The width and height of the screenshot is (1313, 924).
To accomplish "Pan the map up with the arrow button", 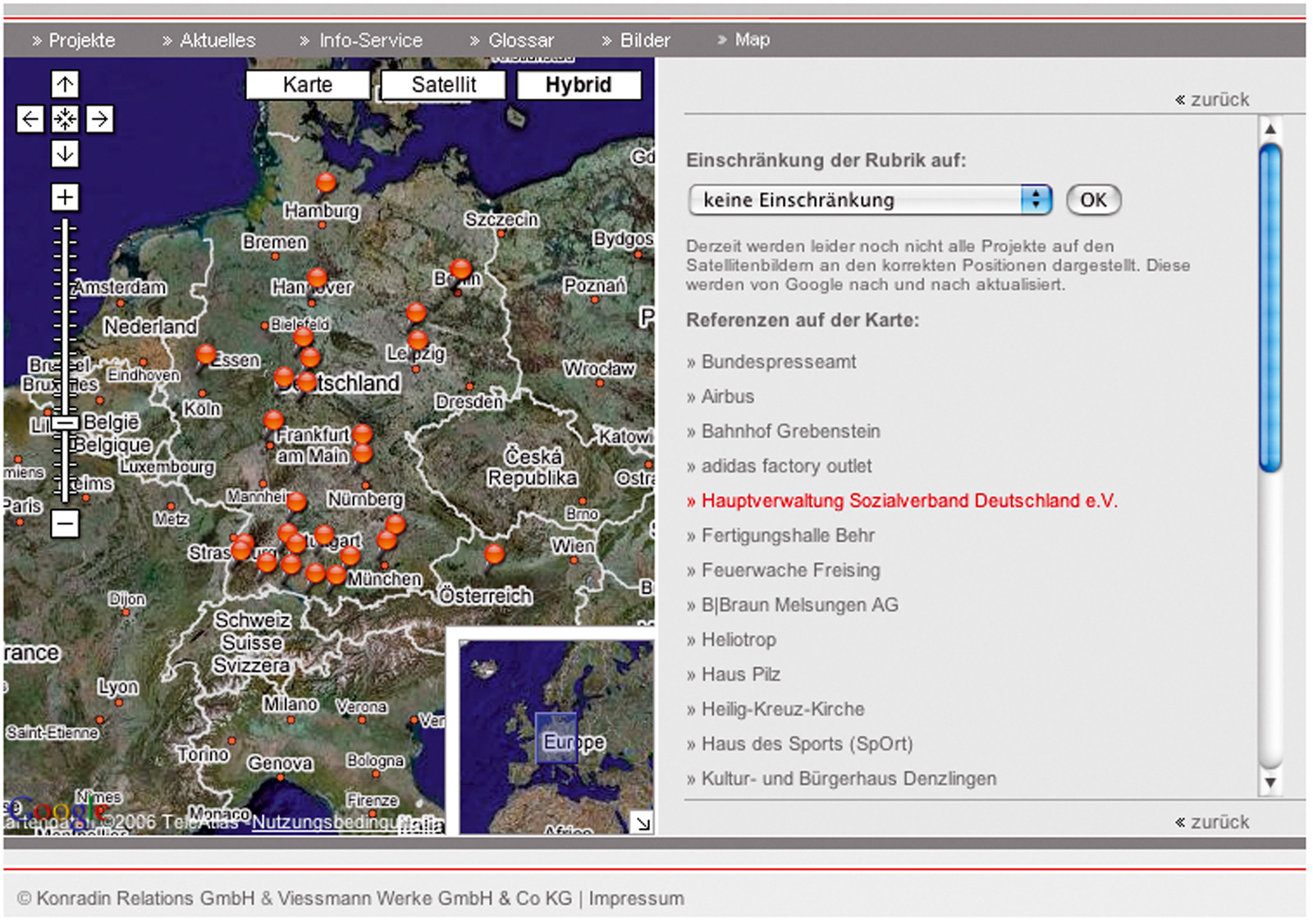I will click(x=65, y=84).
